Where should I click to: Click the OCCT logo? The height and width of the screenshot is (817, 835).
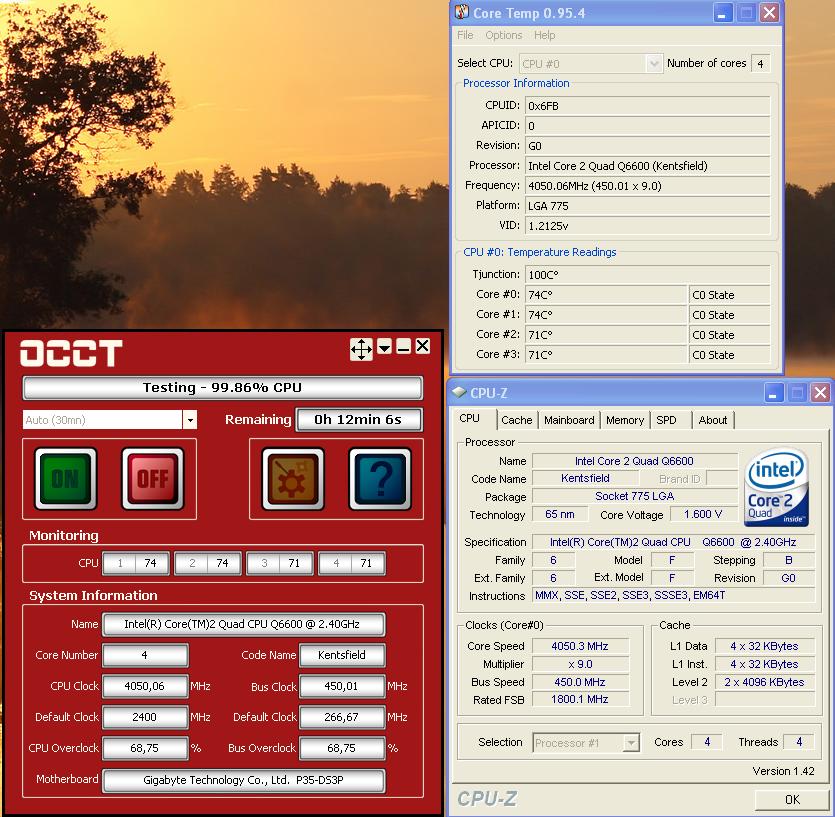71,353
